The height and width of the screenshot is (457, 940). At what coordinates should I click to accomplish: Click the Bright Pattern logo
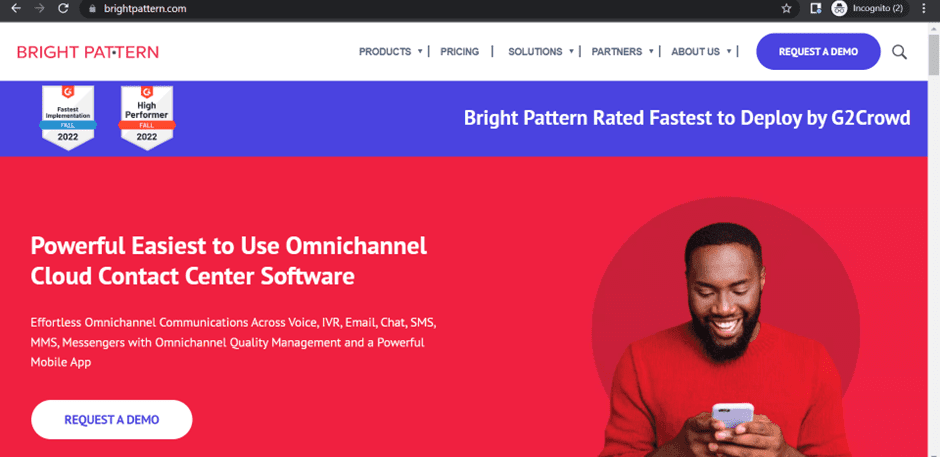(x=88, y=52)
